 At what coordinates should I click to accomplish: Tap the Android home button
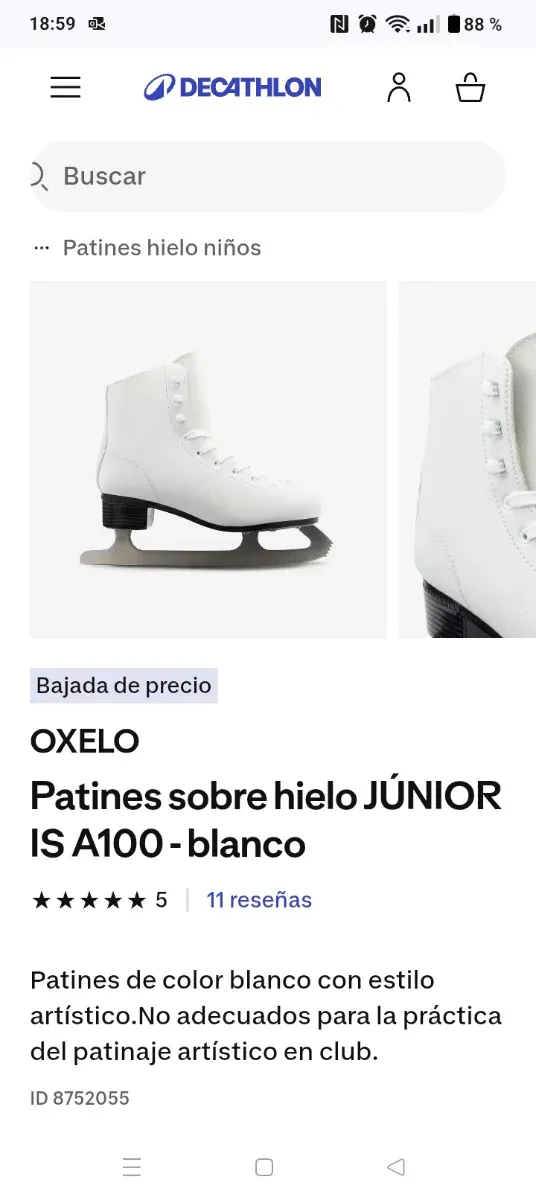264,1167
